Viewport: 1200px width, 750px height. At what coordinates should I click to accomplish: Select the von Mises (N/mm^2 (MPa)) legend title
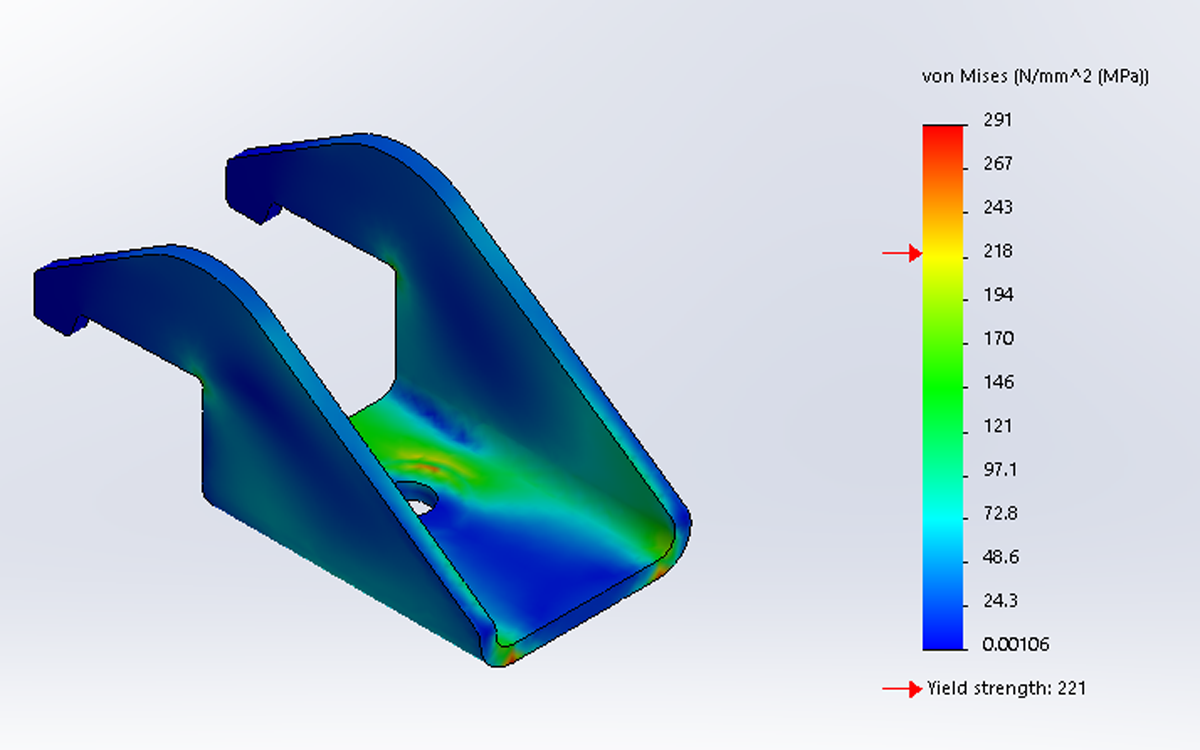pos(1034,76)
